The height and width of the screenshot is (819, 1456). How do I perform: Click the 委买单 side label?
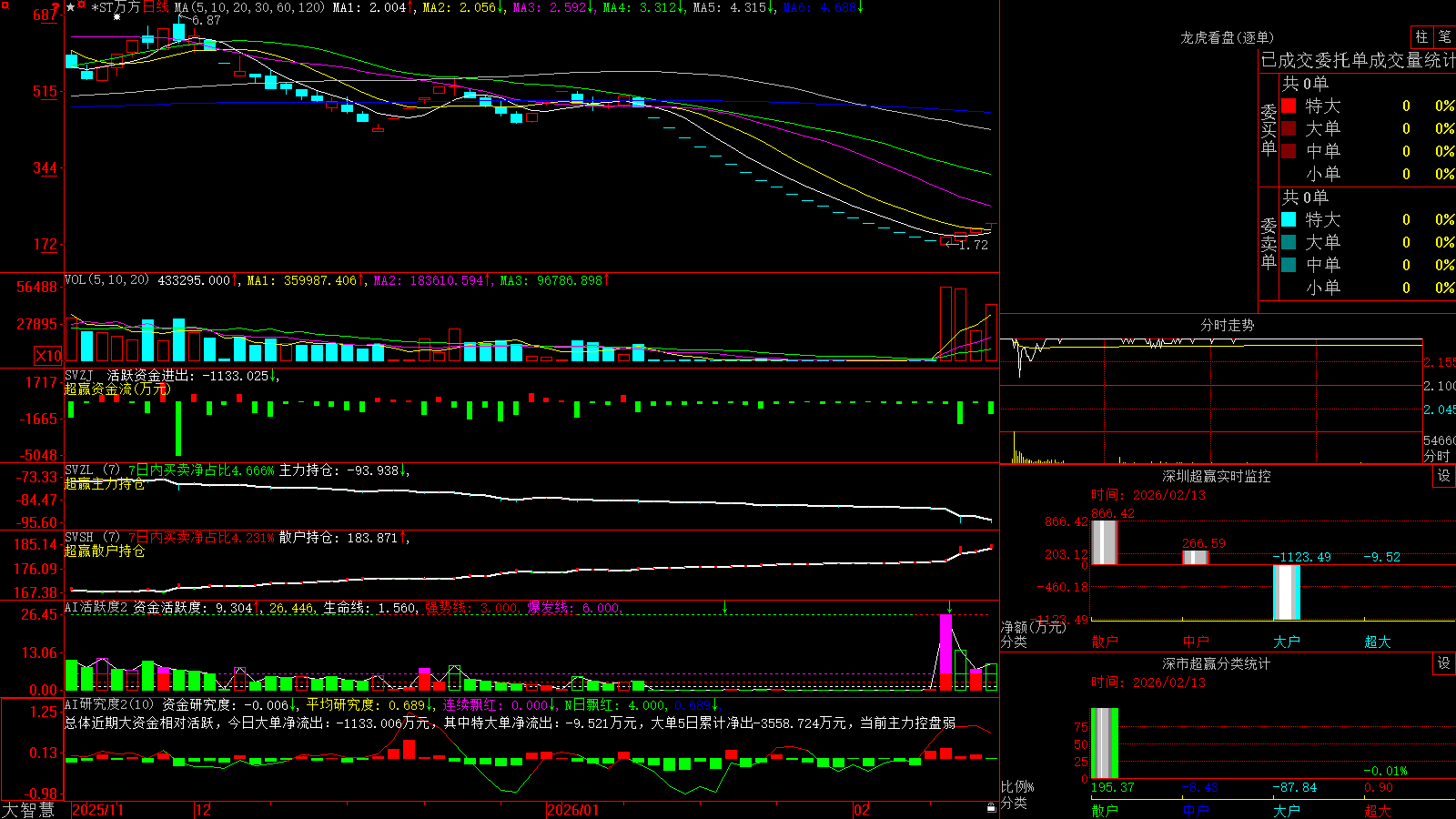1269,130
